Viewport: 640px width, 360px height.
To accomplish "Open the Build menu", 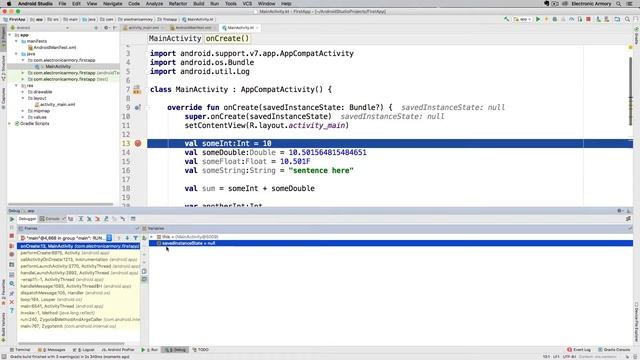I will point(199,3).
